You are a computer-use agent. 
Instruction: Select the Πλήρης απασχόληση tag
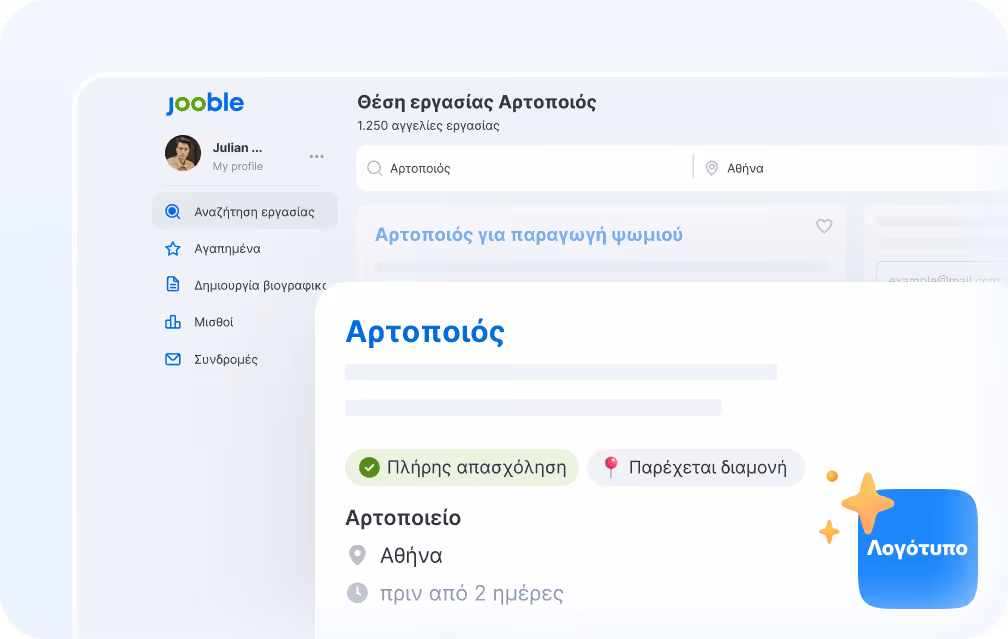462,467
